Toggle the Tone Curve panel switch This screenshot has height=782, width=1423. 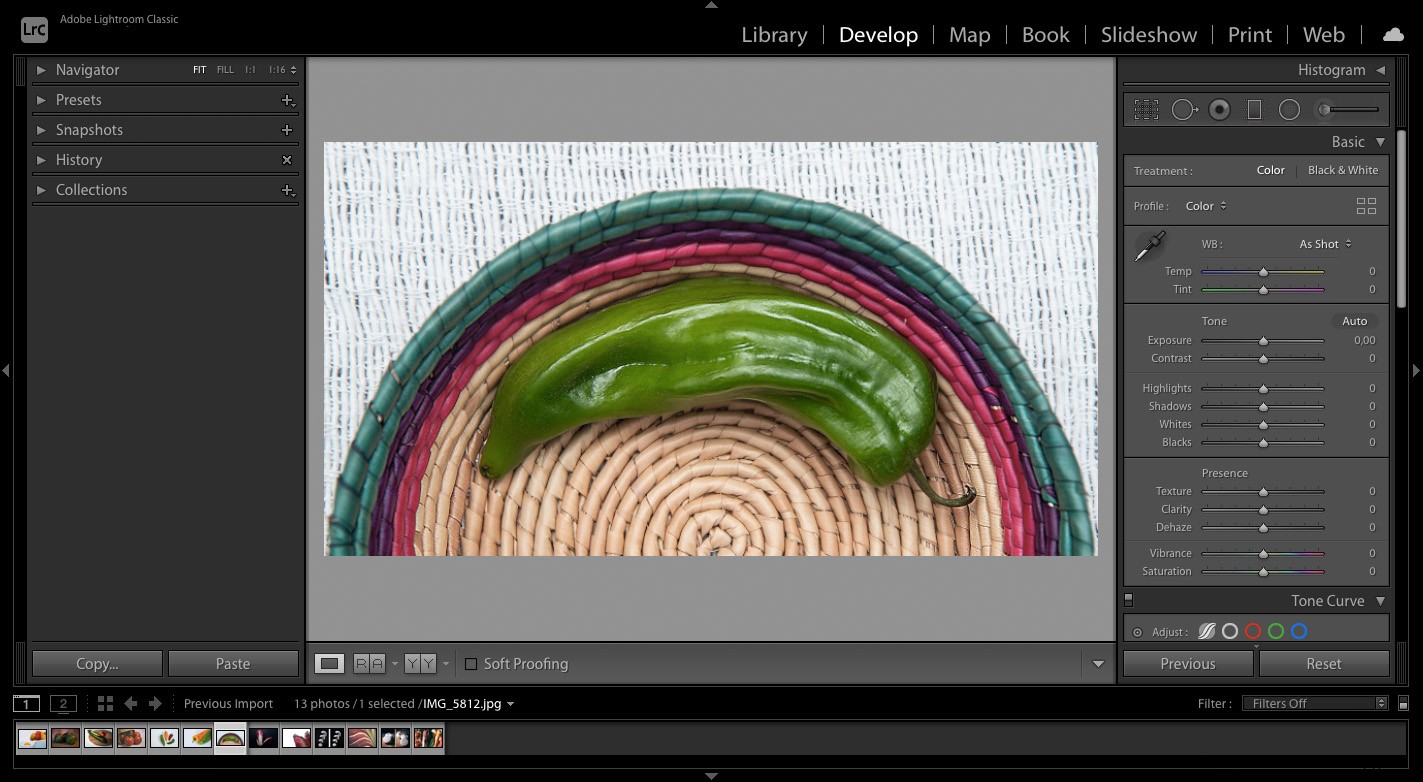pyautogui.click(x=1128, y=599)
